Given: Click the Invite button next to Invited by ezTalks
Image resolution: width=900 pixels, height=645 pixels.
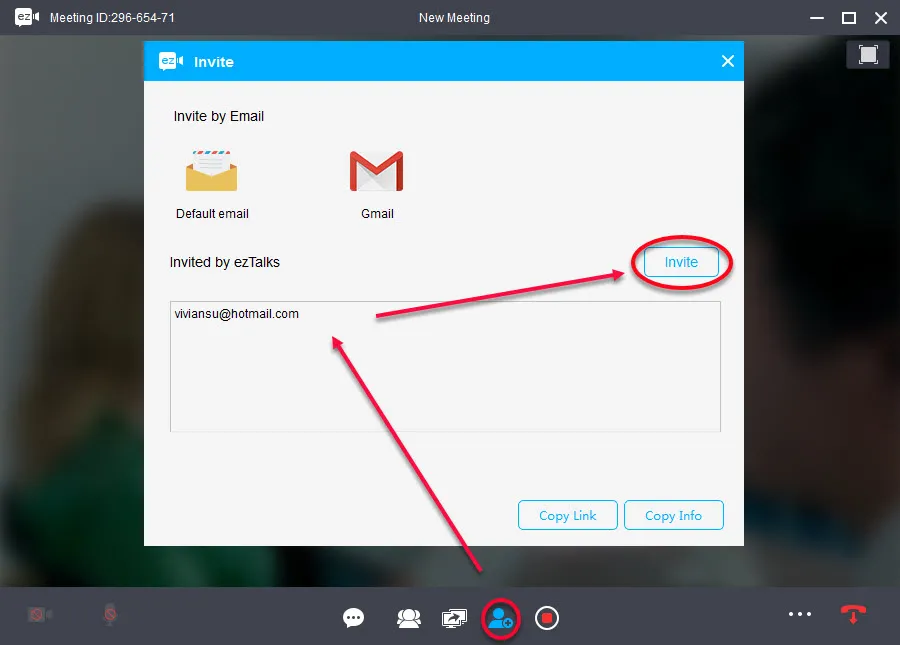Looking at the screenshot, I should pos(681,262).
